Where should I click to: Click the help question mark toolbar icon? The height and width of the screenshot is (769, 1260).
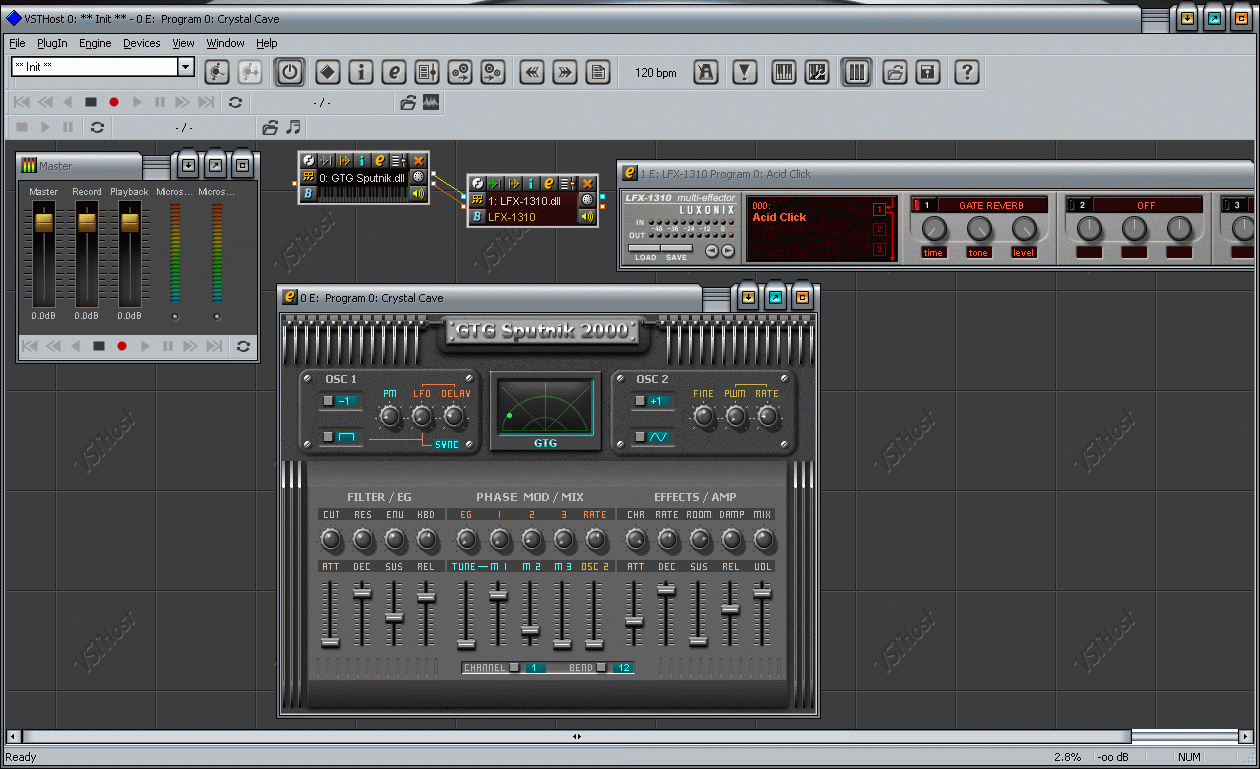coord(966,72)
